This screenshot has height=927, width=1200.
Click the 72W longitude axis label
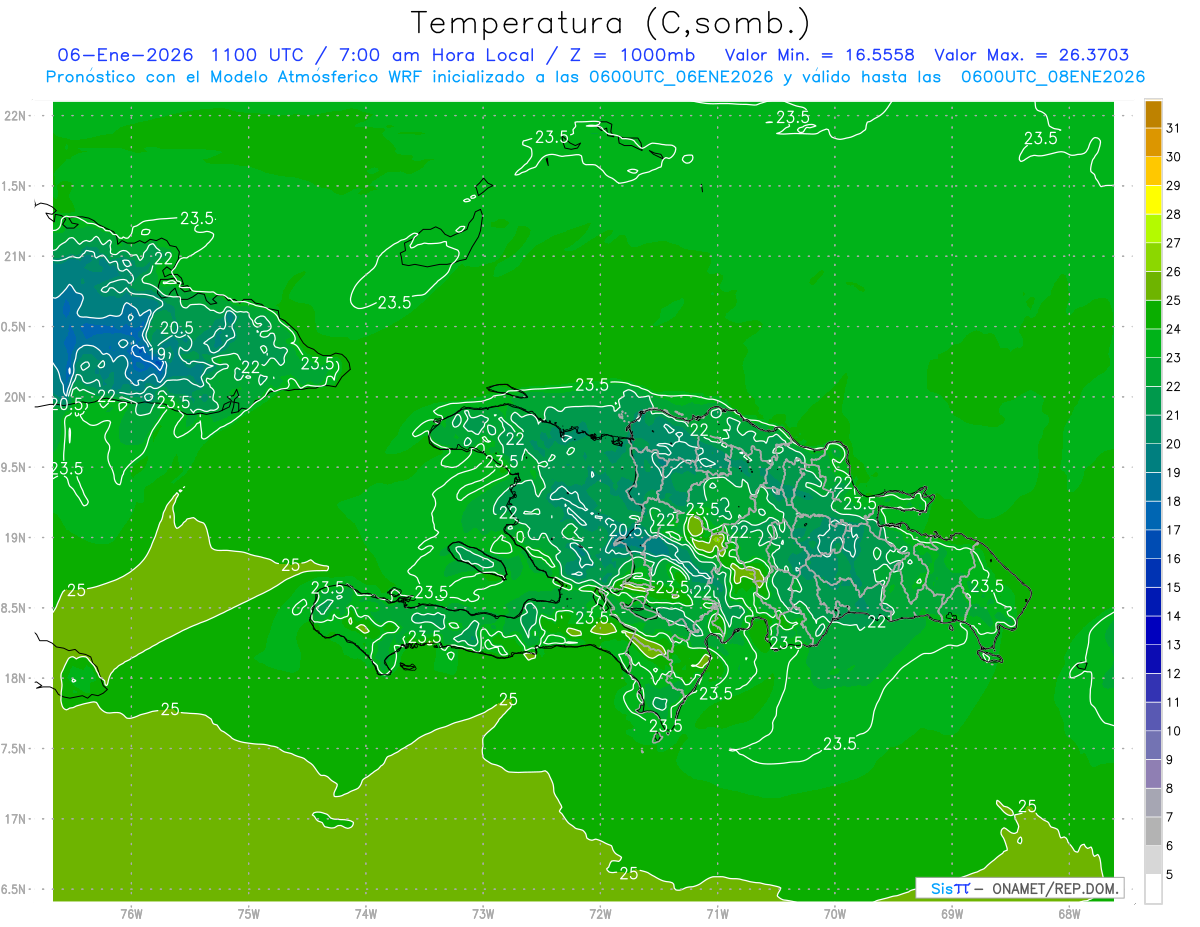click(x=600, y=914)
